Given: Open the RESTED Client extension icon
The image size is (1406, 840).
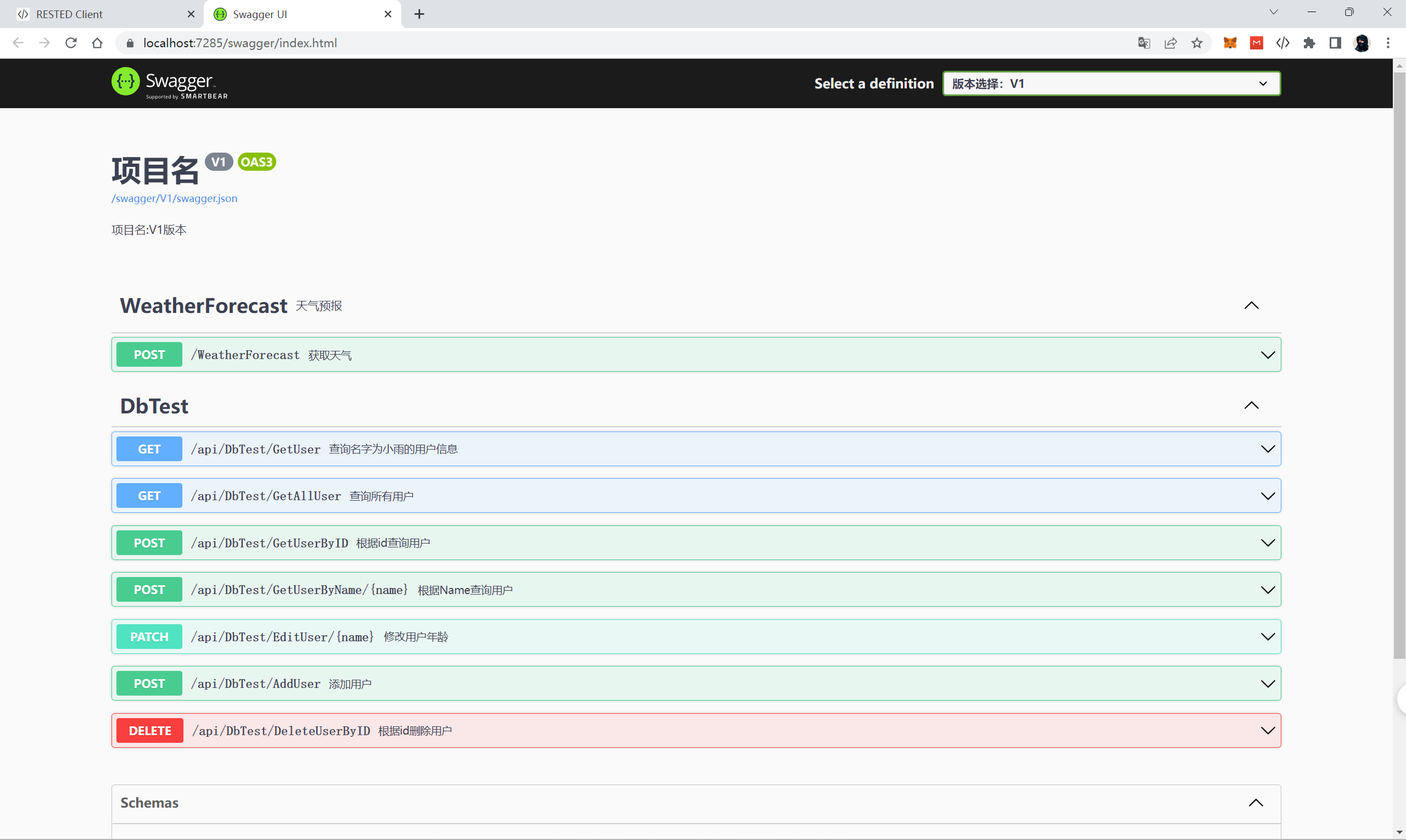Looking at the screenshot, I should [x=1282, y=43].
